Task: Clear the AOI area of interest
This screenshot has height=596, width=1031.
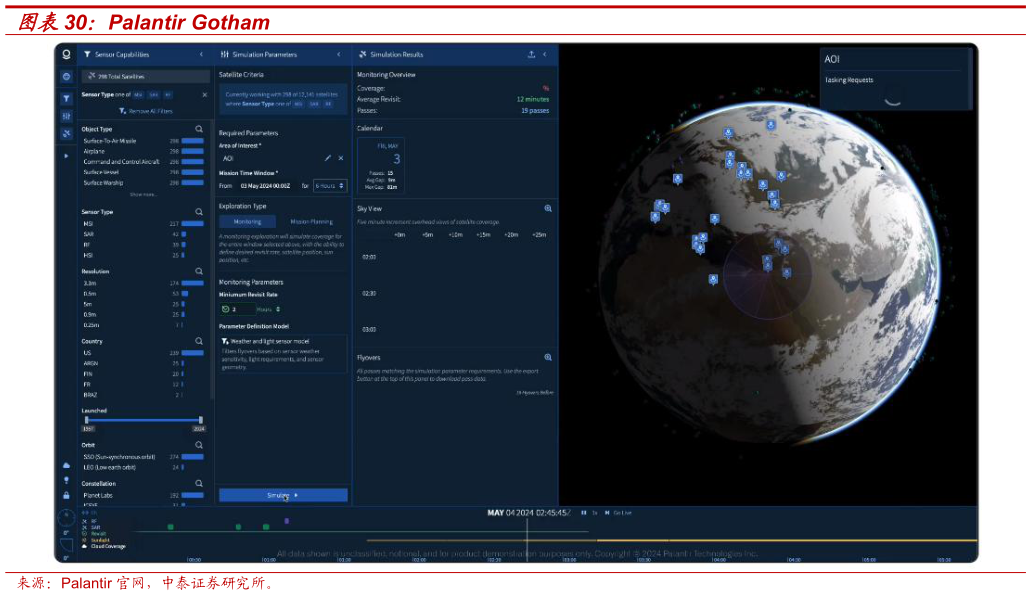Action: pyautogui.click(x=341, y=158)
